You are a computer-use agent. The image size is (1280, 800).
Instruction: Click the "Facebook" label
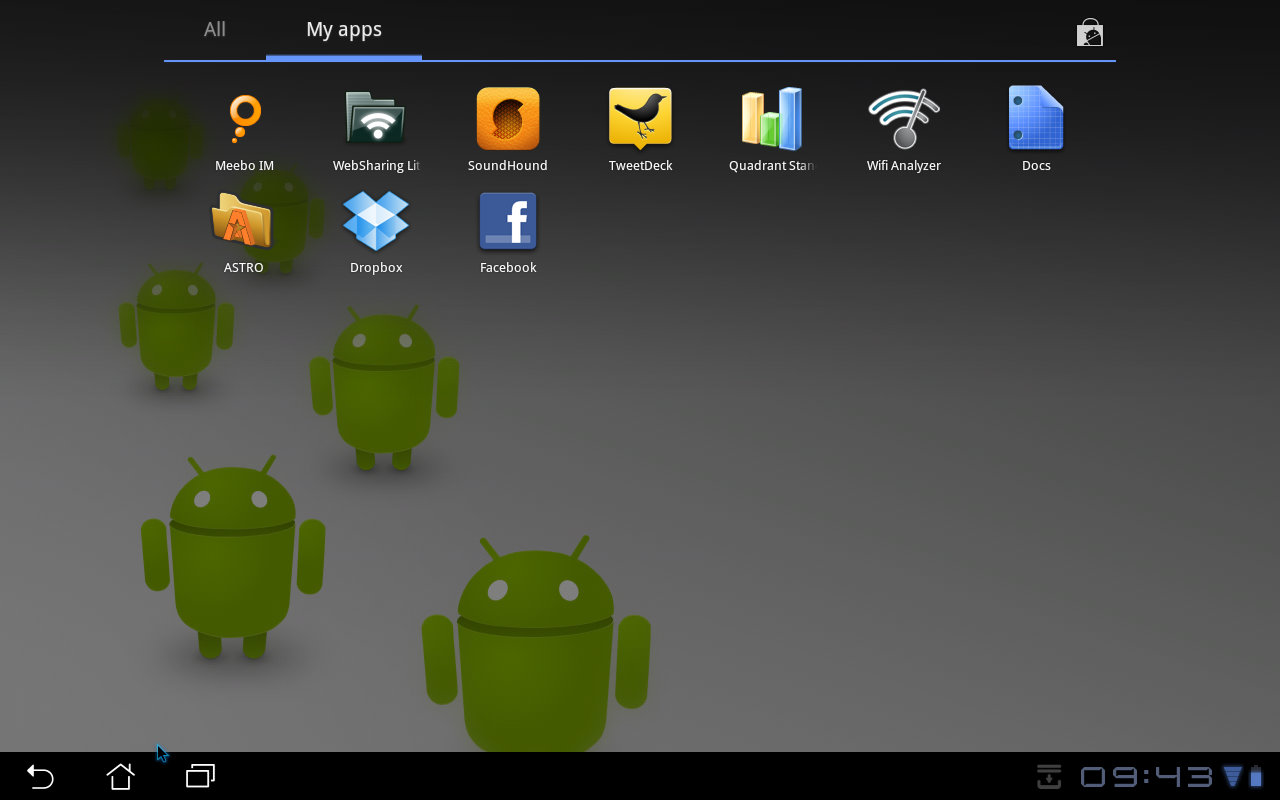[x=508, y=268]
